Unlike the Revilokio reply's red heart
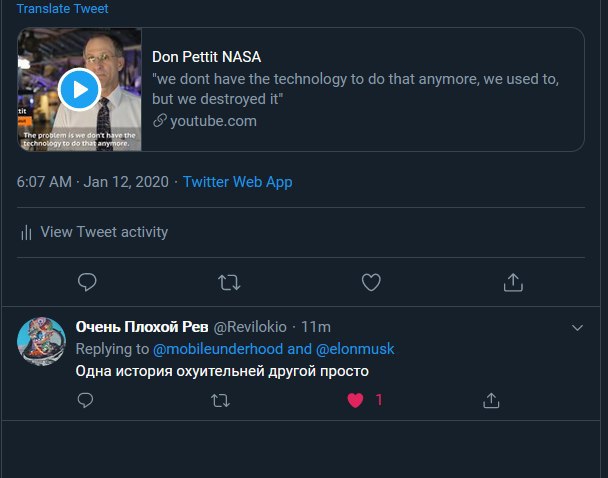 pos(355,400)
